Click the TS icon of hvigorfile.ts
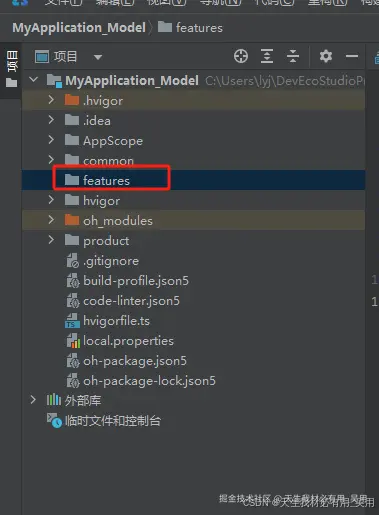379x515 pixels. (72, 321)
